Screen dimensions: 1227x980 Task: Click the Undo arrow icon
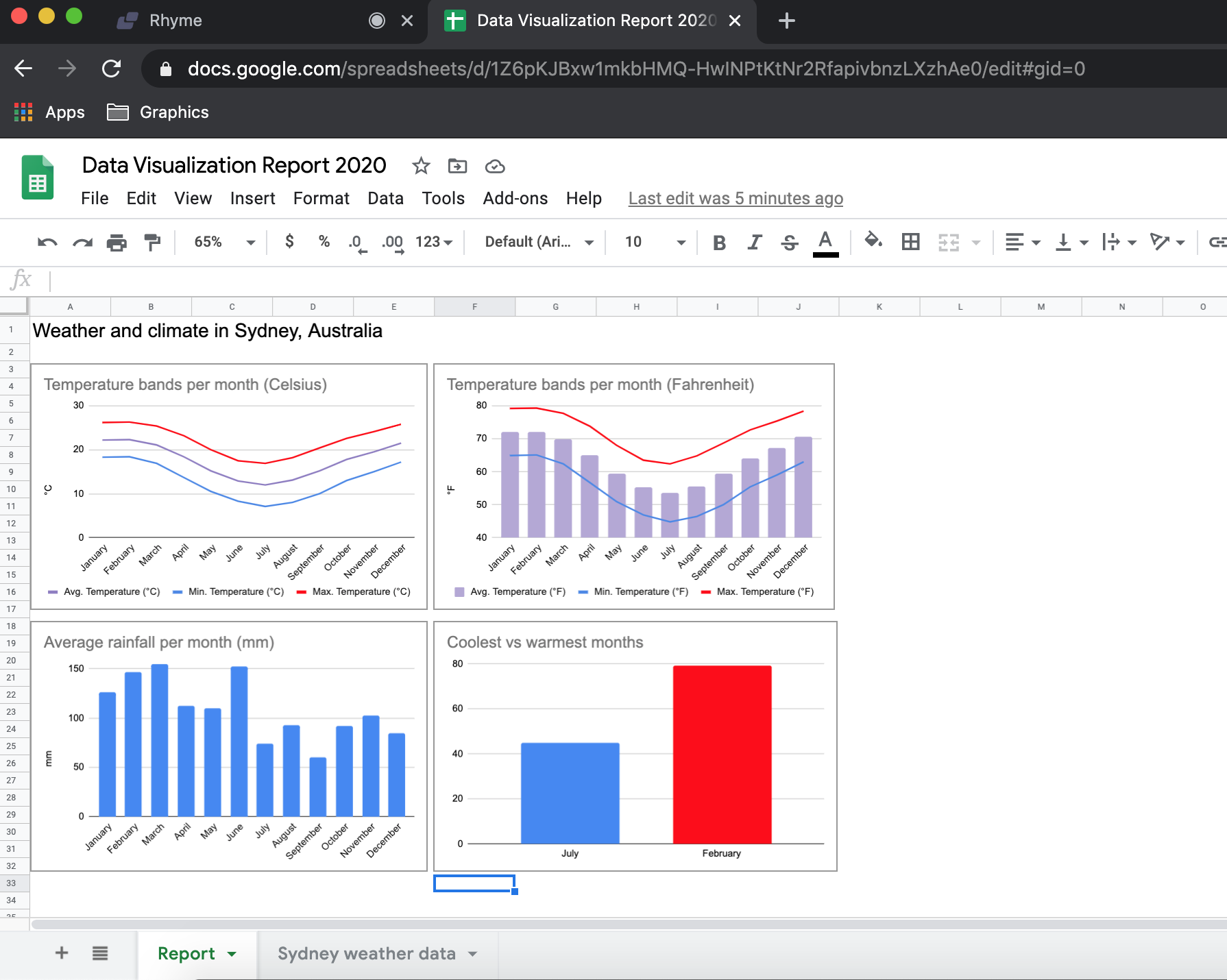(47, 242)
